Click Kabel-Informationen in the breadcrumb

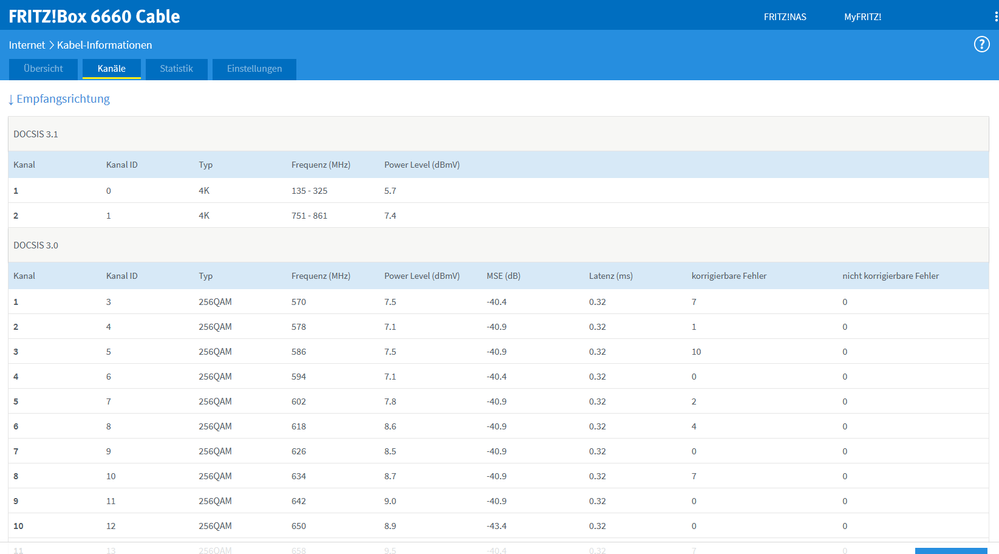coord(104,45)
